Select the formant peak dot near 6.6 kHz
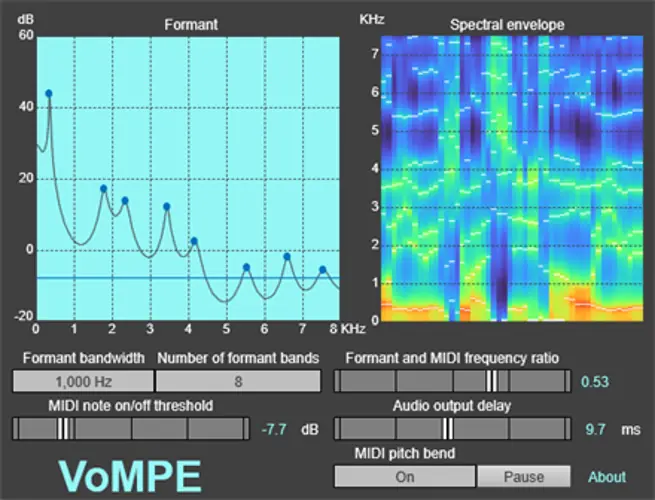Screen dimensions: 655x500 (287, 257)
